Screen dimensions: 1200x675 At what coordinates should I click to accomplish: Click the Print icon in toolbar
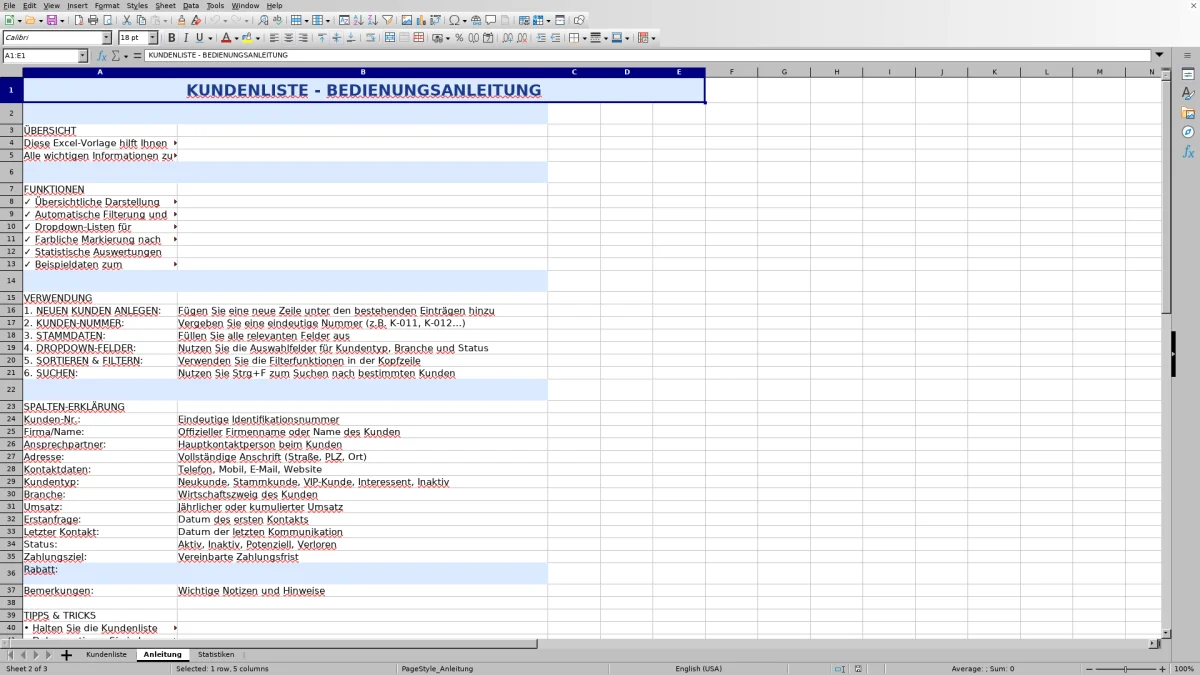pos(93,20)
